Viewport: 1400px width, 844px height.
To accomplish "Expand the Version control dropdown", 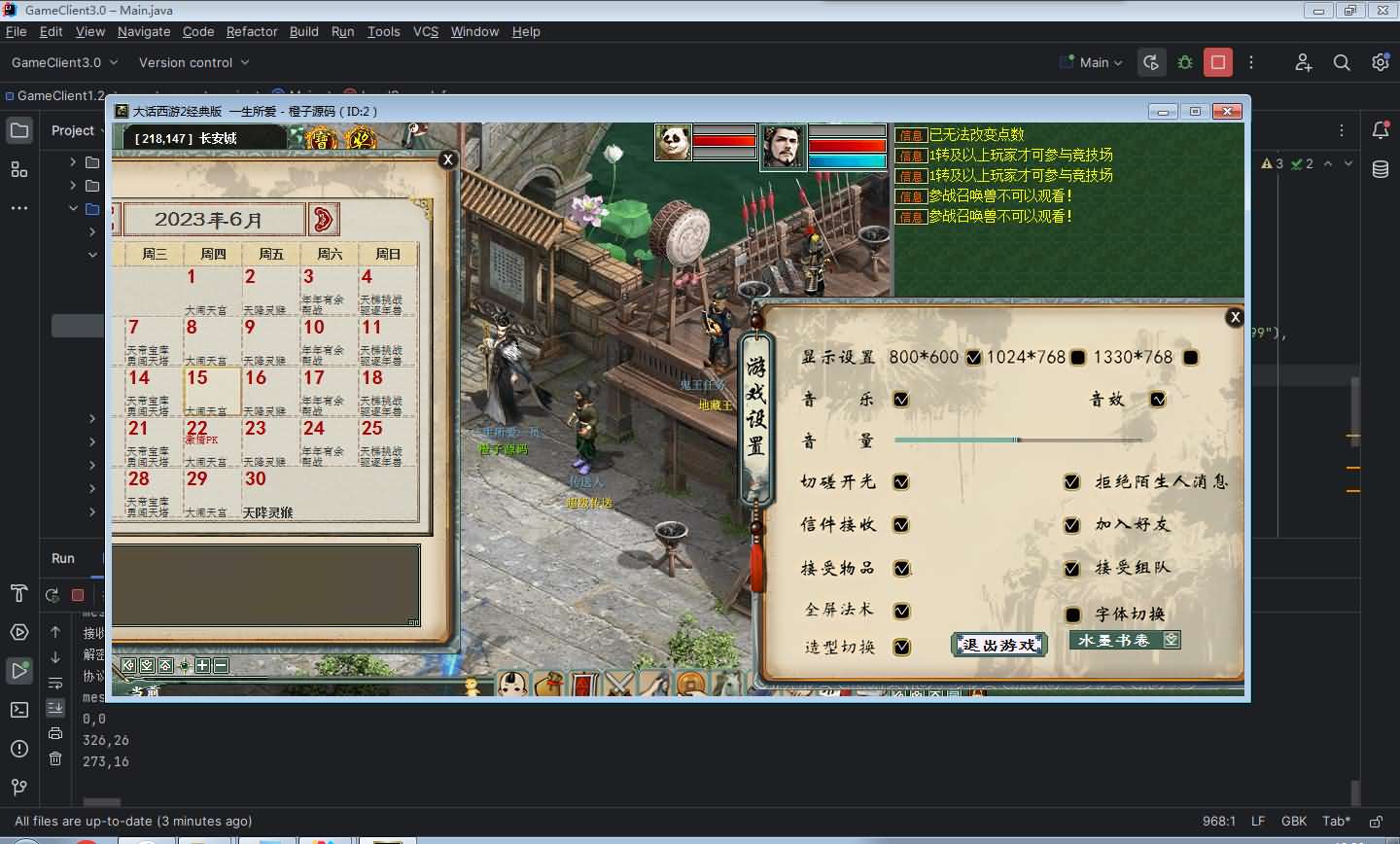I will point(193,62).
